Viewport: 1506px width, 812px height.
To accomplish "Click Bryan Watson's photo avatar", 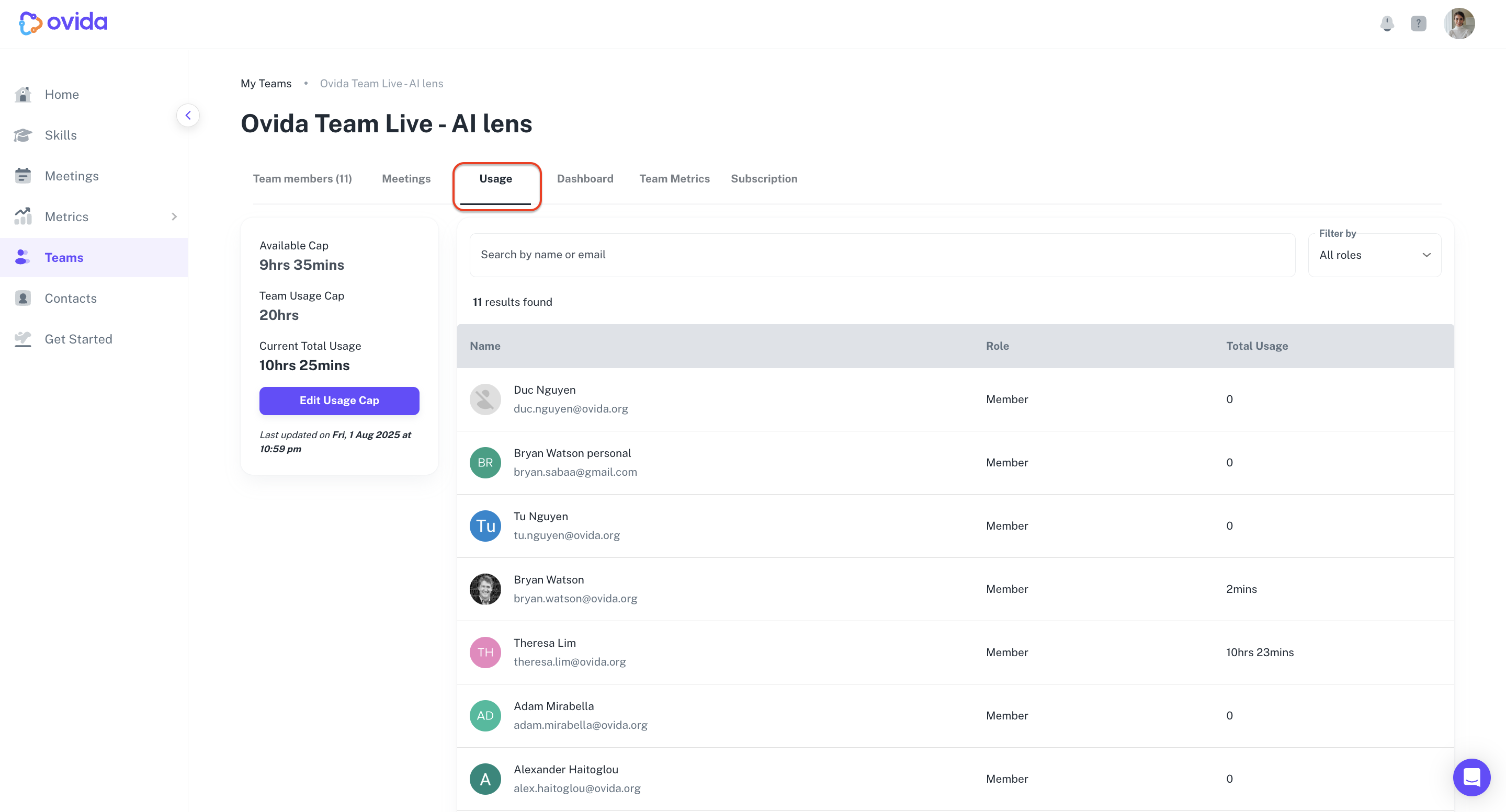I will pyautogui.click(x=485, y=589).
